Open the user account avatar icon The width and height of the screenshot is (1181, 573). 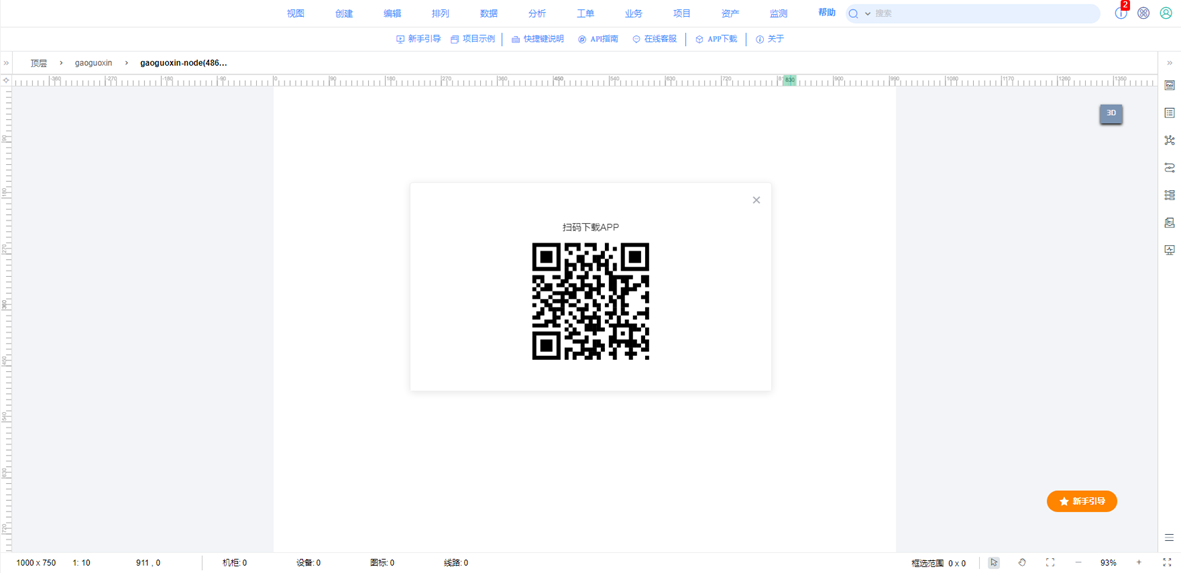[1166, 14]
